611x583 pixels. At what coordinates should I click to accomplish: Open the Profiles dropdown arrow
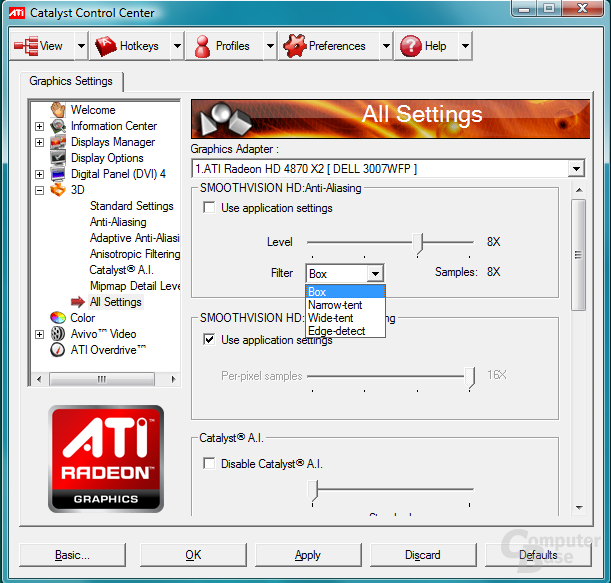click(x=270, y=46)
